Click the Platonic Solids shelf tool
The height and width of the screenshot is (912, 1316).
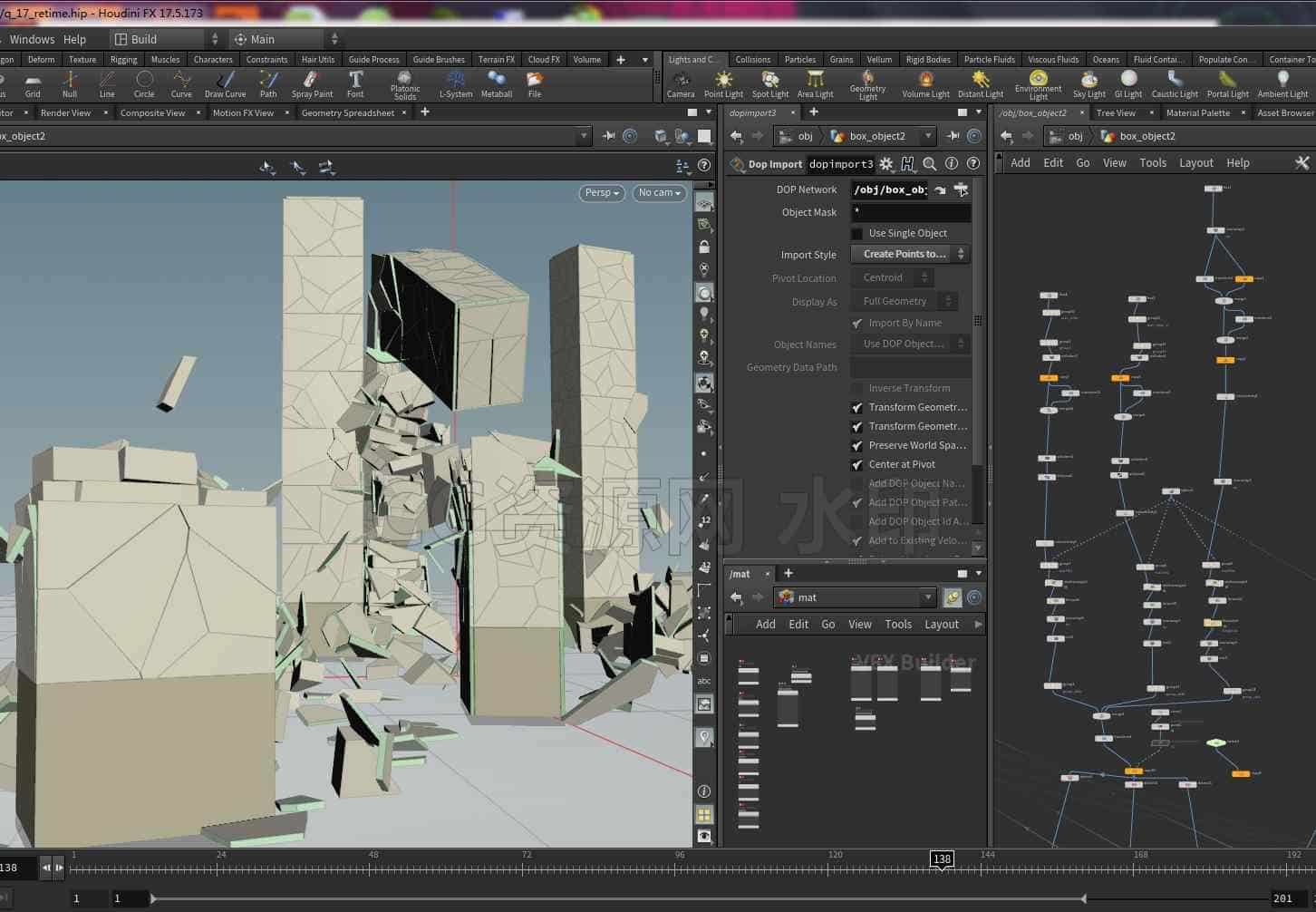[x=405, y=85]
